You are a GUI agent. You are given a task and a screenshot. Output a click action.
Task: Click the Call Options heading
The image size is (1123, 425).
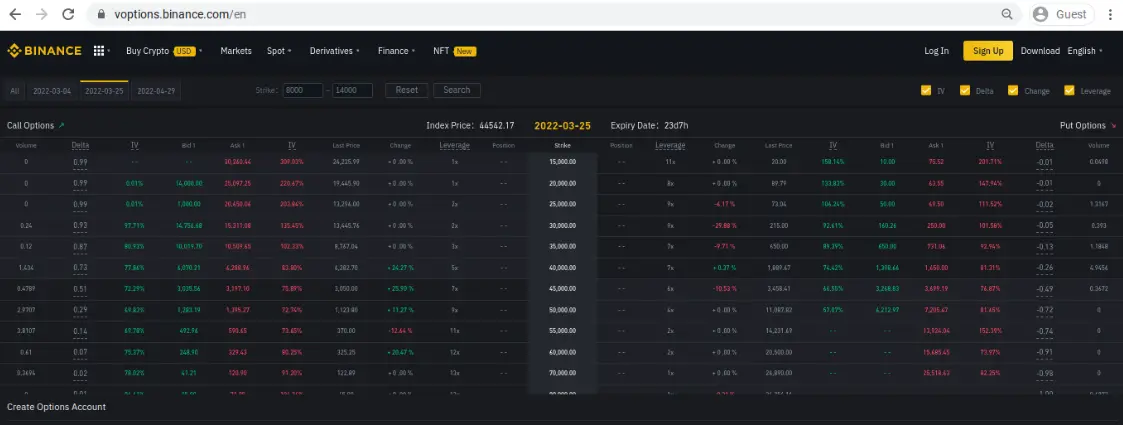click(30, 125)
